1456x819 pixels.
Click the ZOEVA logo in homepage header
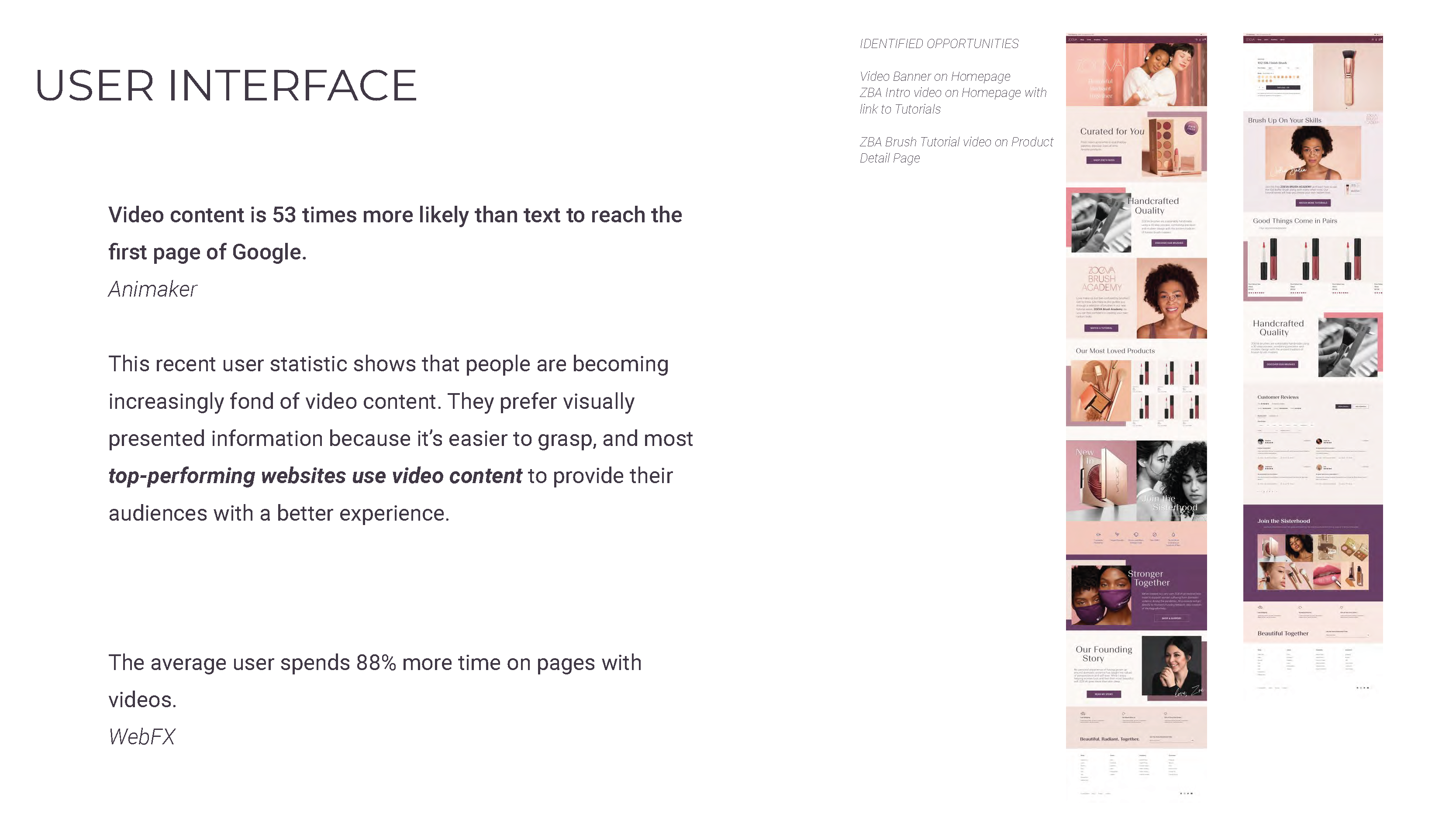tap(1072, 40)
